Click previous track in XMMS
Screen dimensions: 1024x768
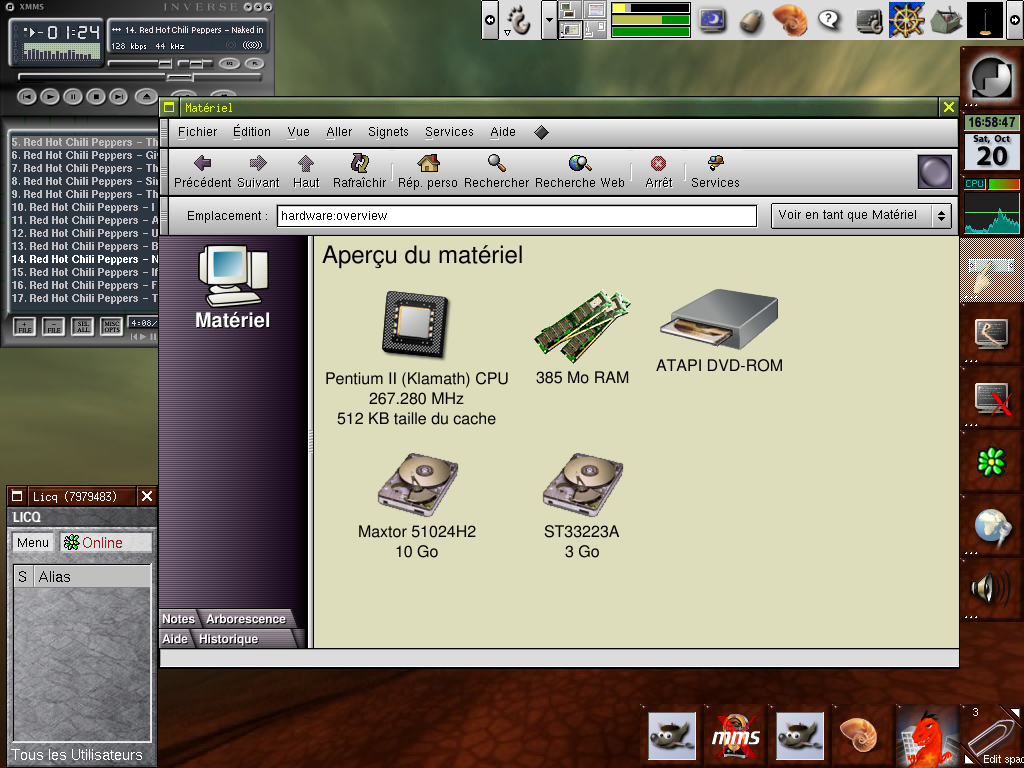pyautogui.click(x=27, y=97)
